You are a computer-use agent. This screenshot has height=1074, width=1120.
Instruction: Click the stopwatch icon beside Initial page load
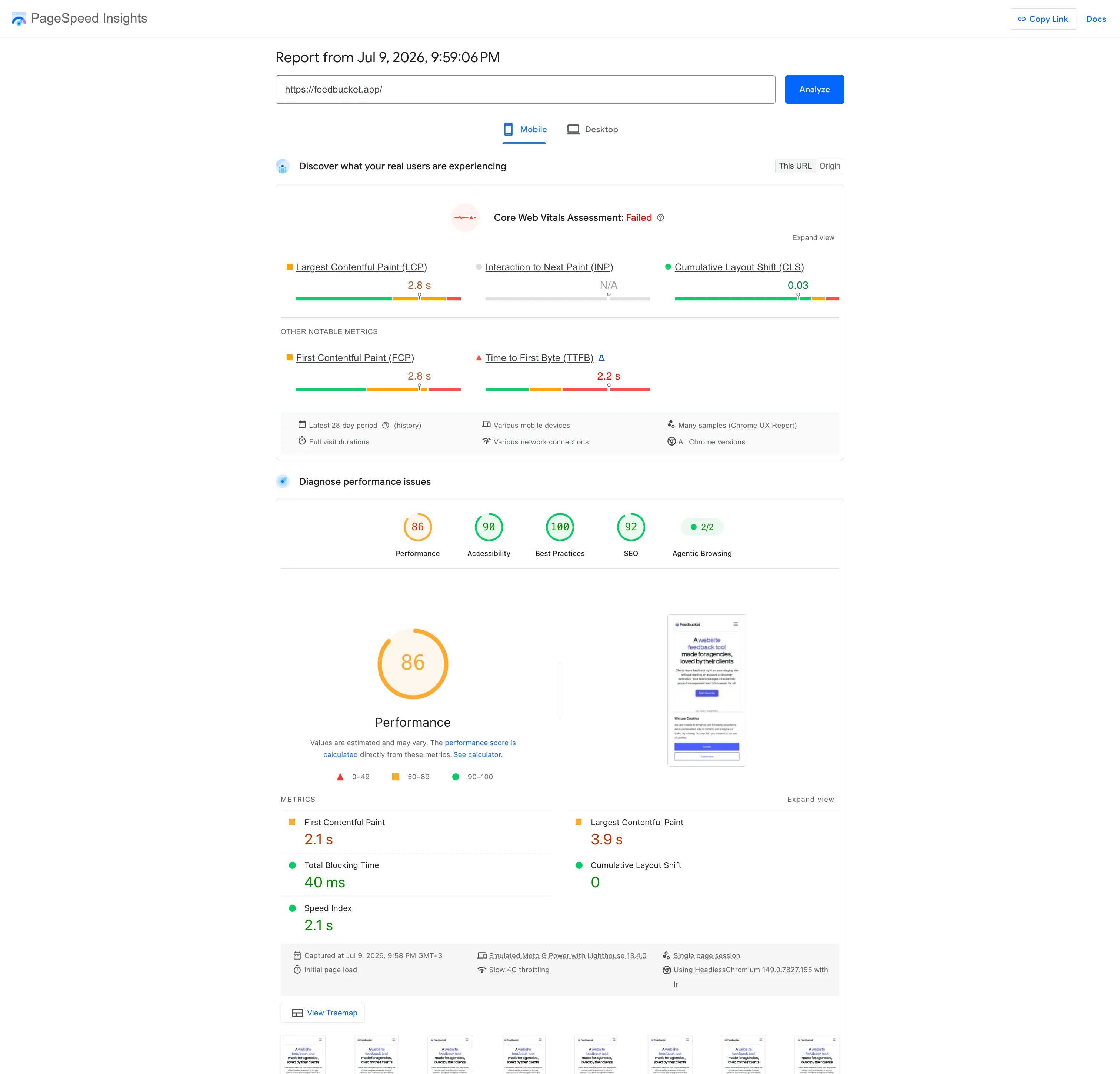tap(297, 970)
